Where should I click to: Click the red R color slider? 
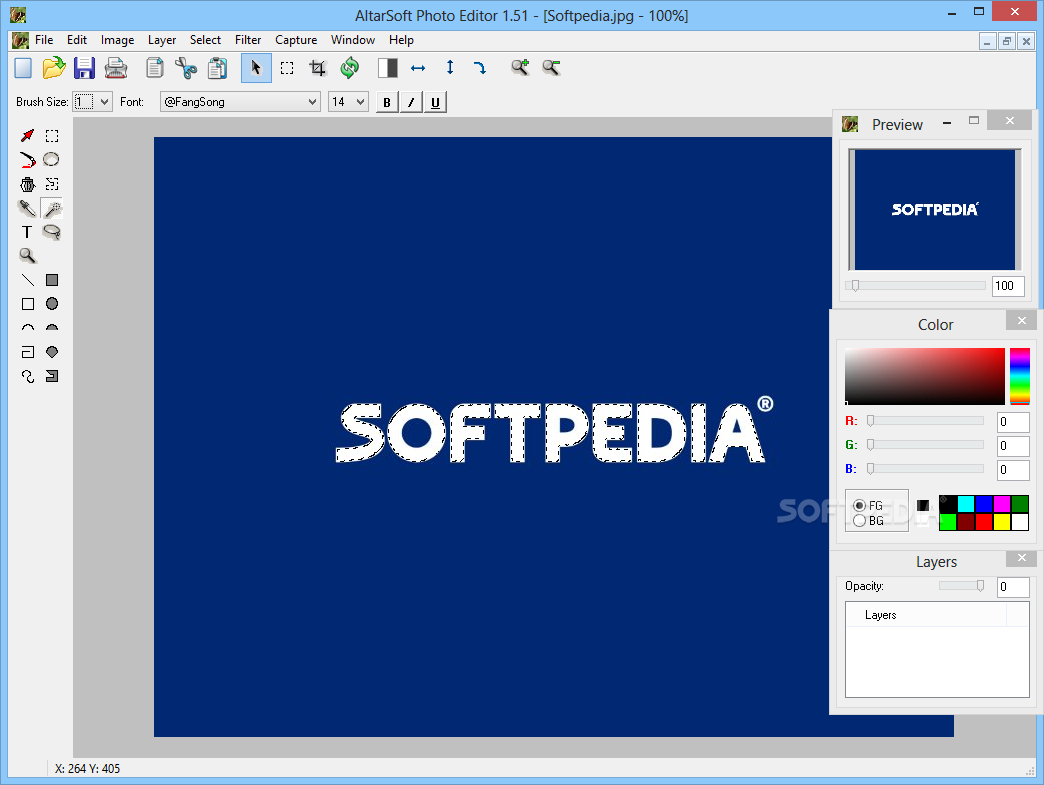click(x=925, y=421)
